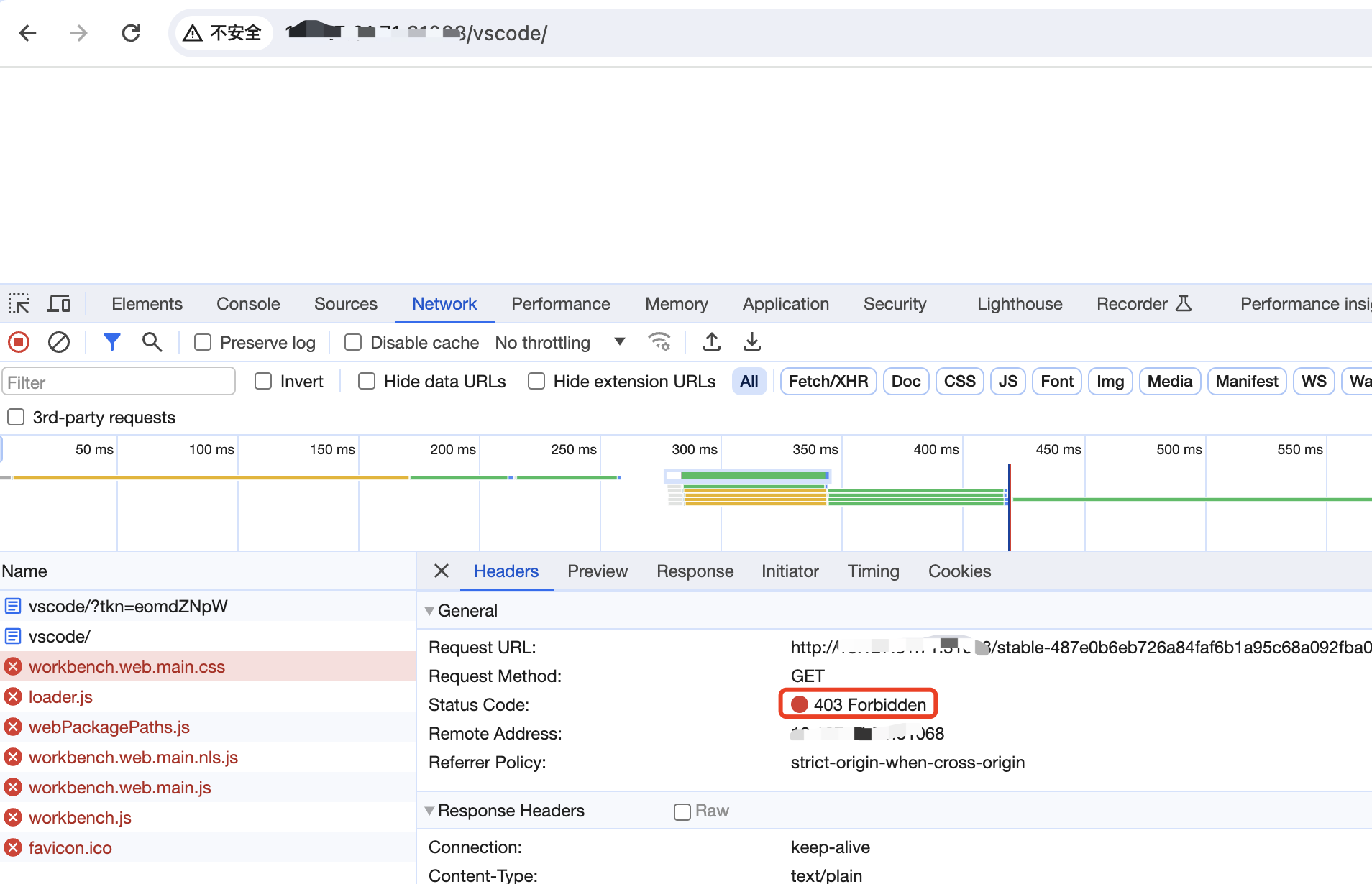1372x884 pixels.
Task: Switch to the Console tab
Action: (248, 304)
